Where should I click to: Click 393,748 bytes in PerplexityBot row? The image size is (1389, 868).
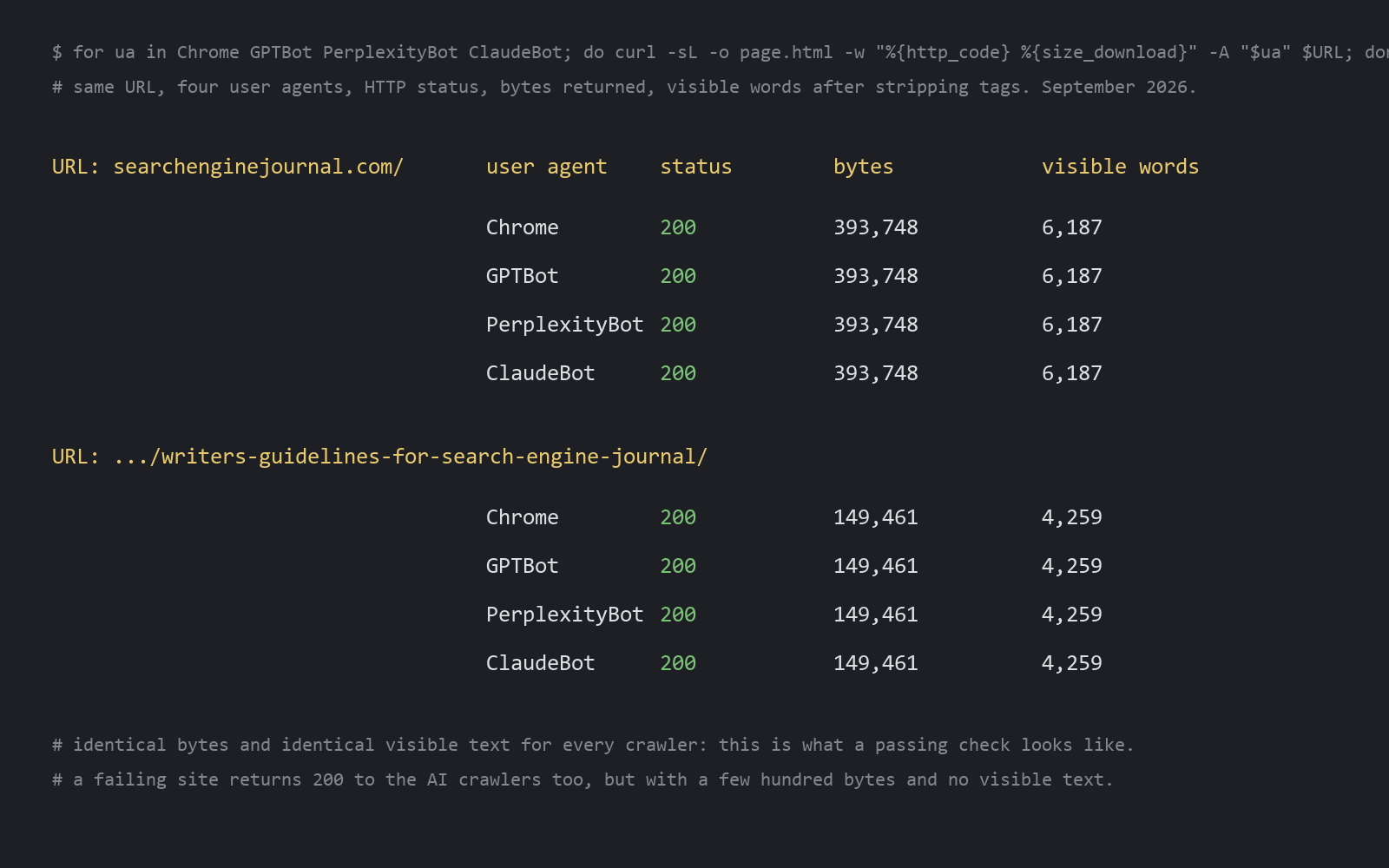point(876,325)
